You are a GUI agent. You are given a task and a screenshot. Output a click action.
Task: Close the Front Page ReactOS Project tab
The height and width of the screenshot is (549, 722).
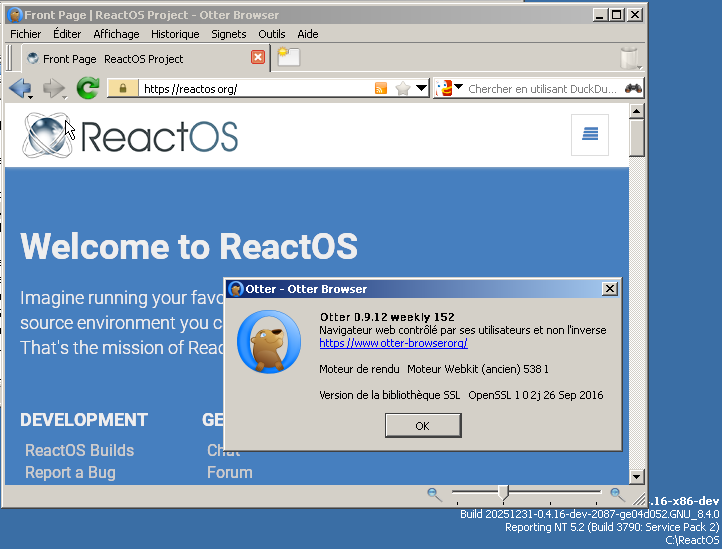coord(258,58)
